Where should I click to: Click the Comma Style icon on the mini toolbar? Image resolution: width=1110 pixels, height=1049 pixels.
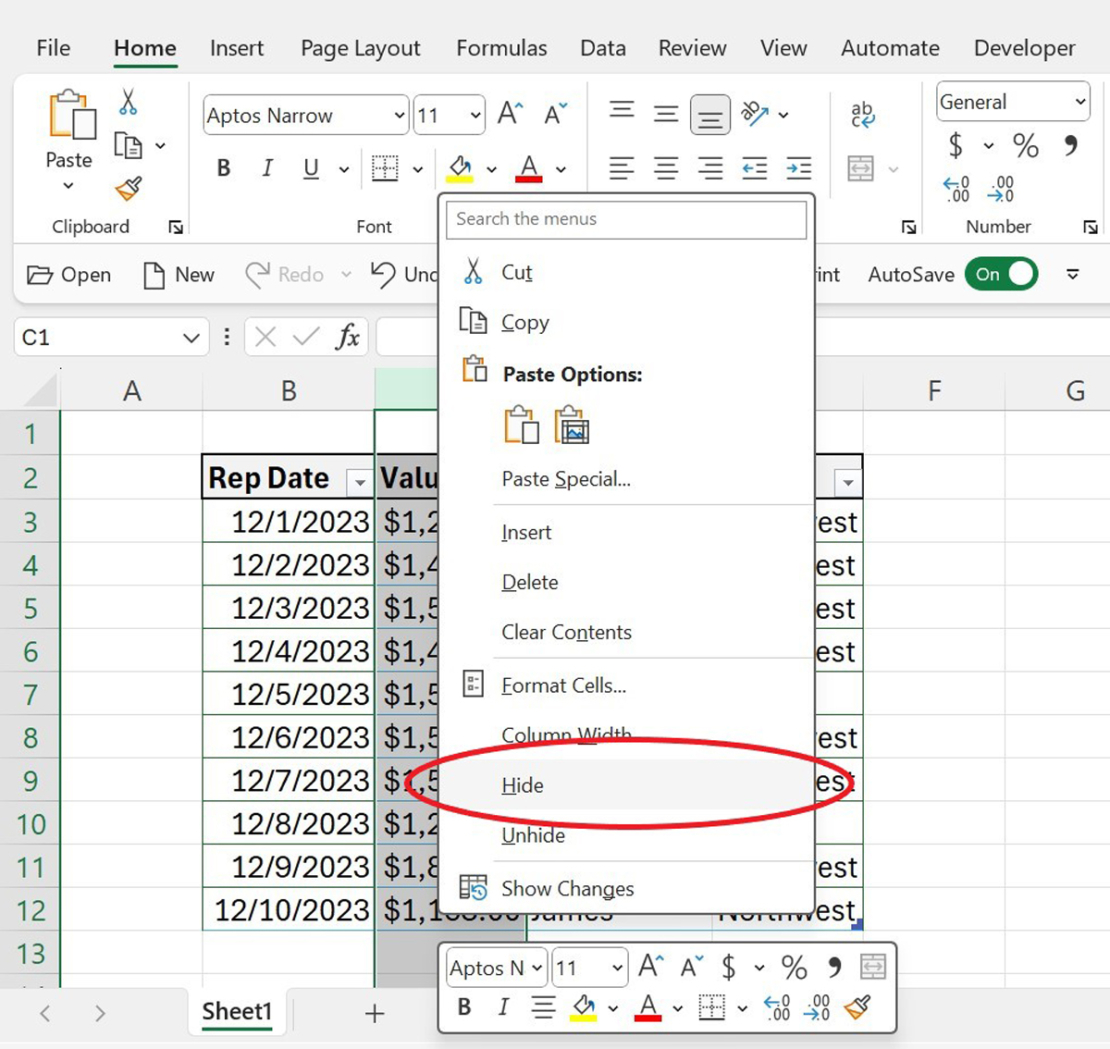click(x=834, y=967)
